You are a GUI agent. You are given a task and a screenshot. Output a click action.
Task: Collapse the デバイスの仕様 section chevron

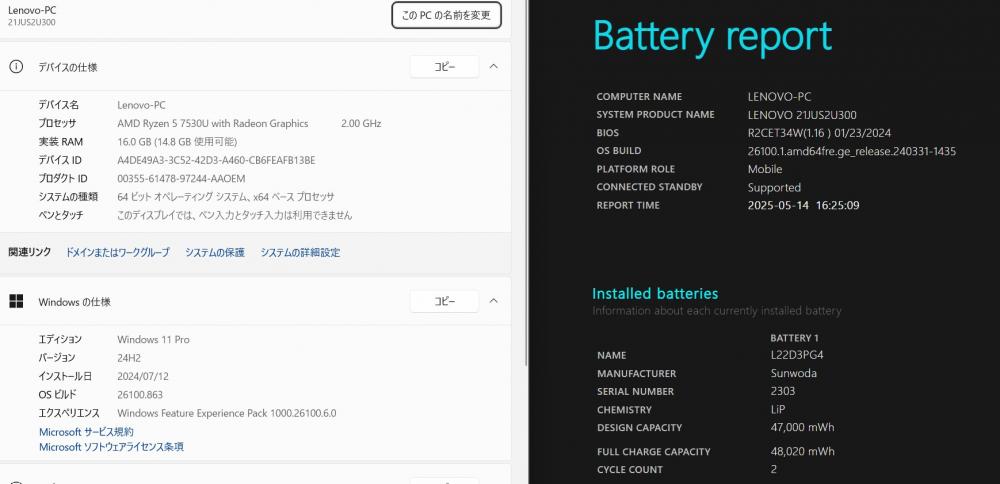pos(494,66)
